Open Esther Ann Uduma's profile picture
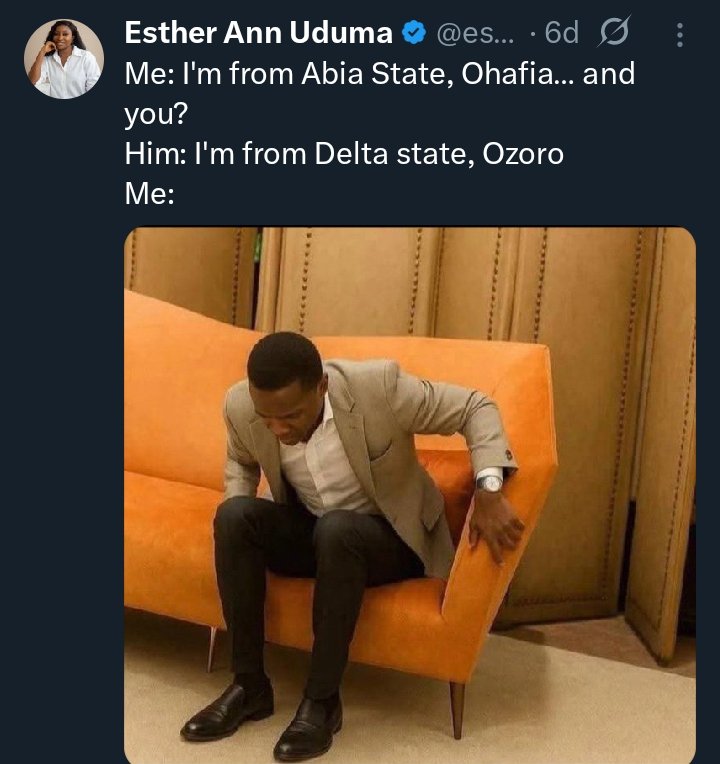Viewport: 720px width, 764px height. pos(64,59)
